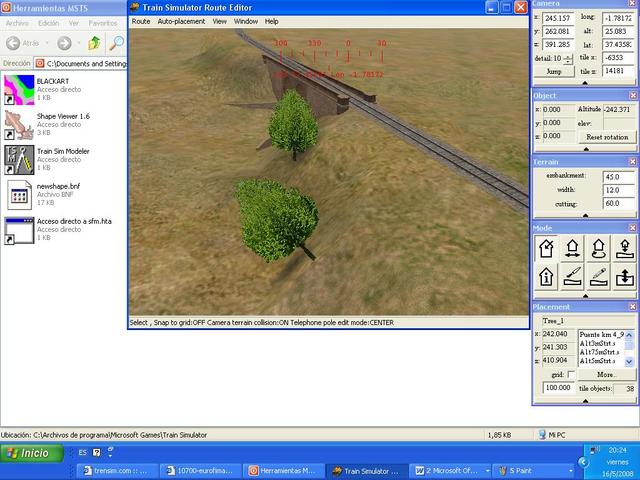640x480 pixels.
Task: Click the explorer Up folder icon
Action: pyautogui.click(x=94, y=43)
